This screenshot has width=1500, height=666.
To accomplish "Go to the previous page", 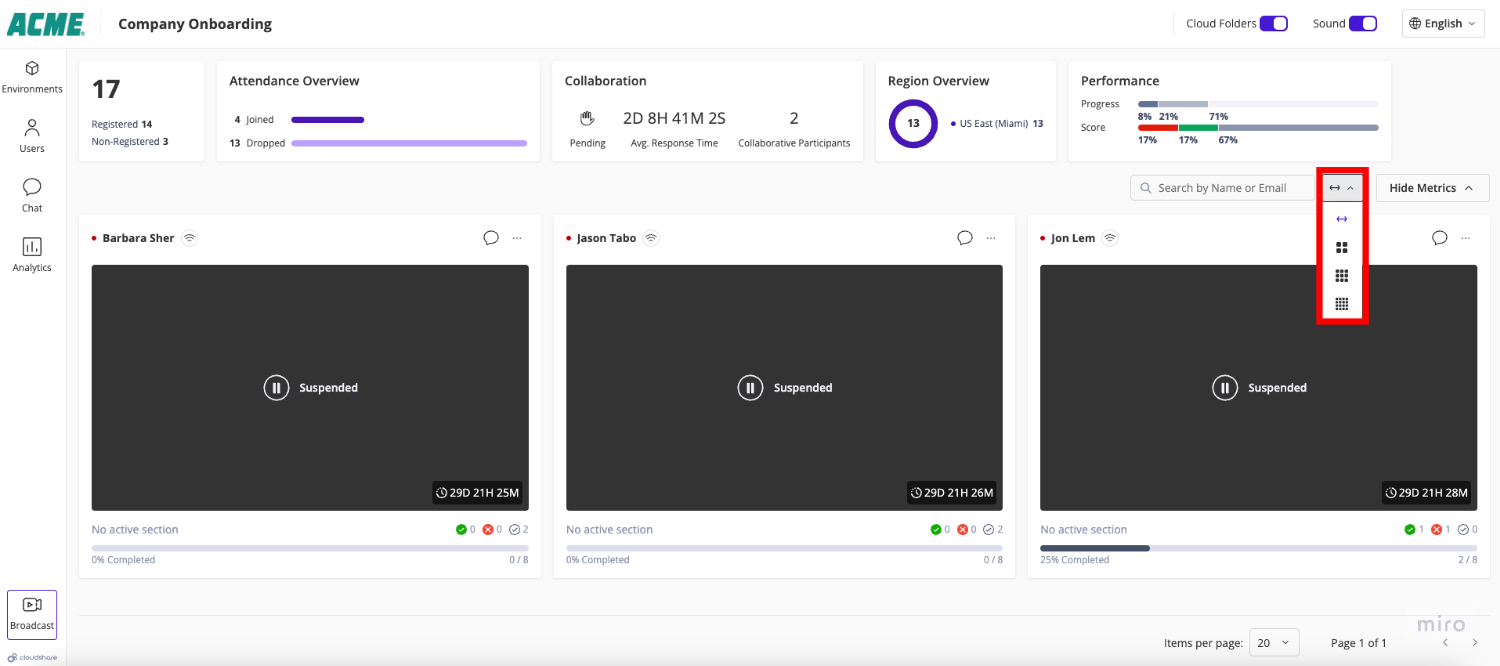I will coord(1445,642).
